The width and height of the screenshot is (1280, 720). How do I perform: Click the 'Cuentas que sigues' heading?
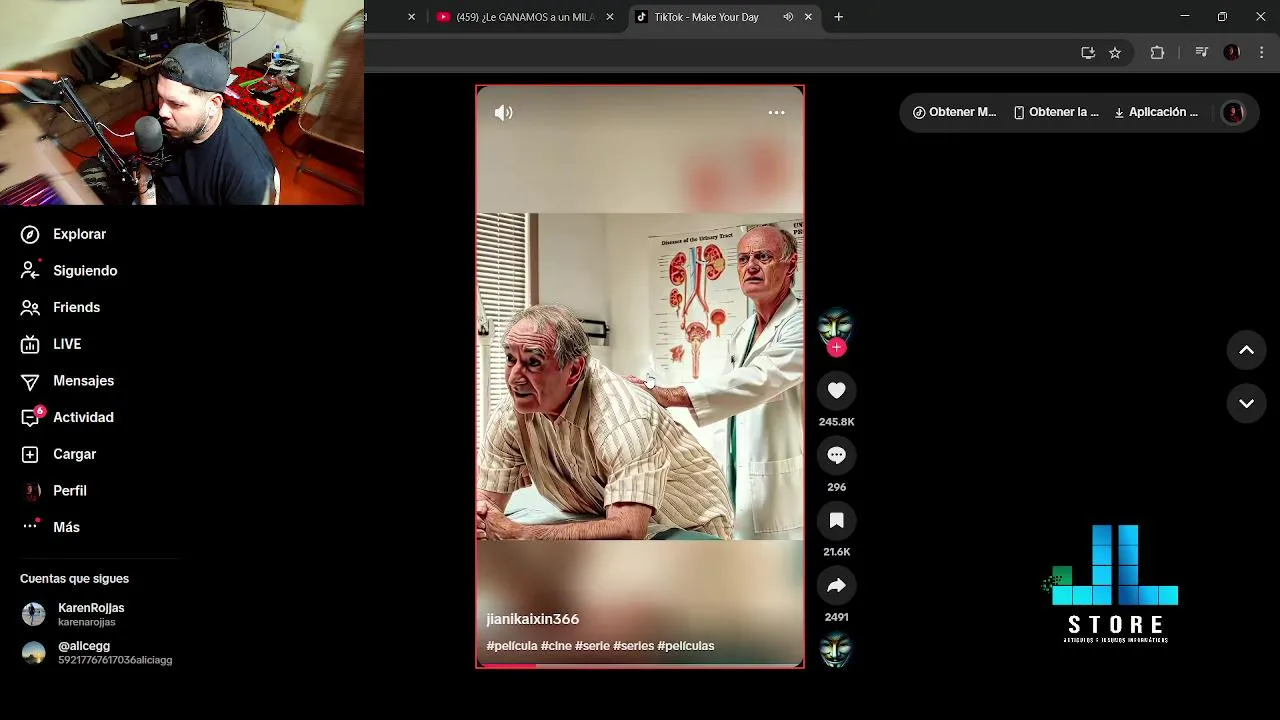[74, 579]
